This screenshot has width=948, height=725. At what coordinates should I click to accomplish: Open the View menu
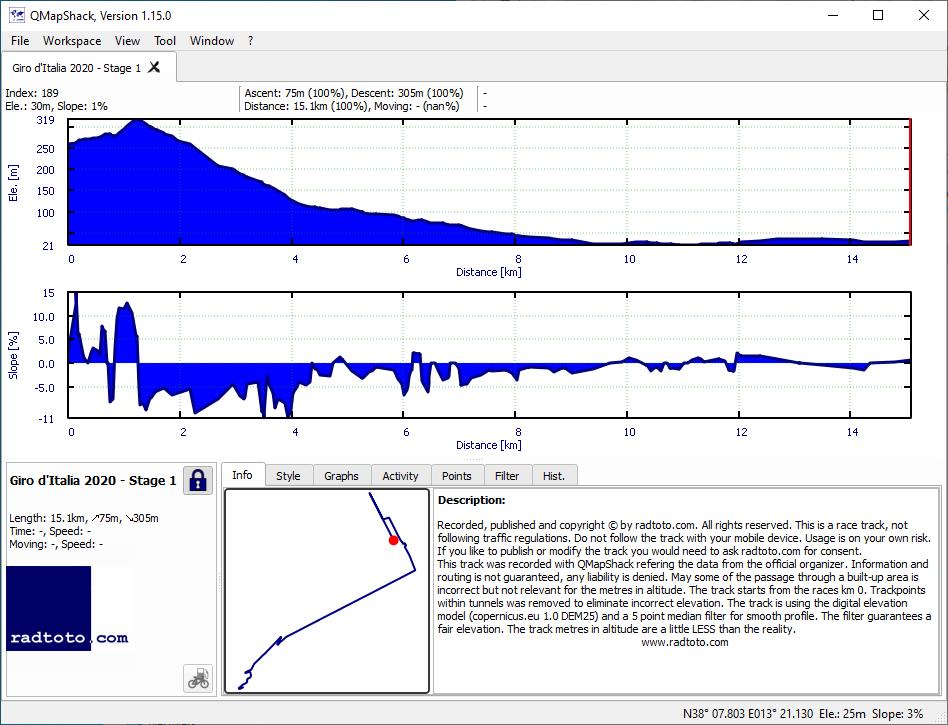point(127,41)
